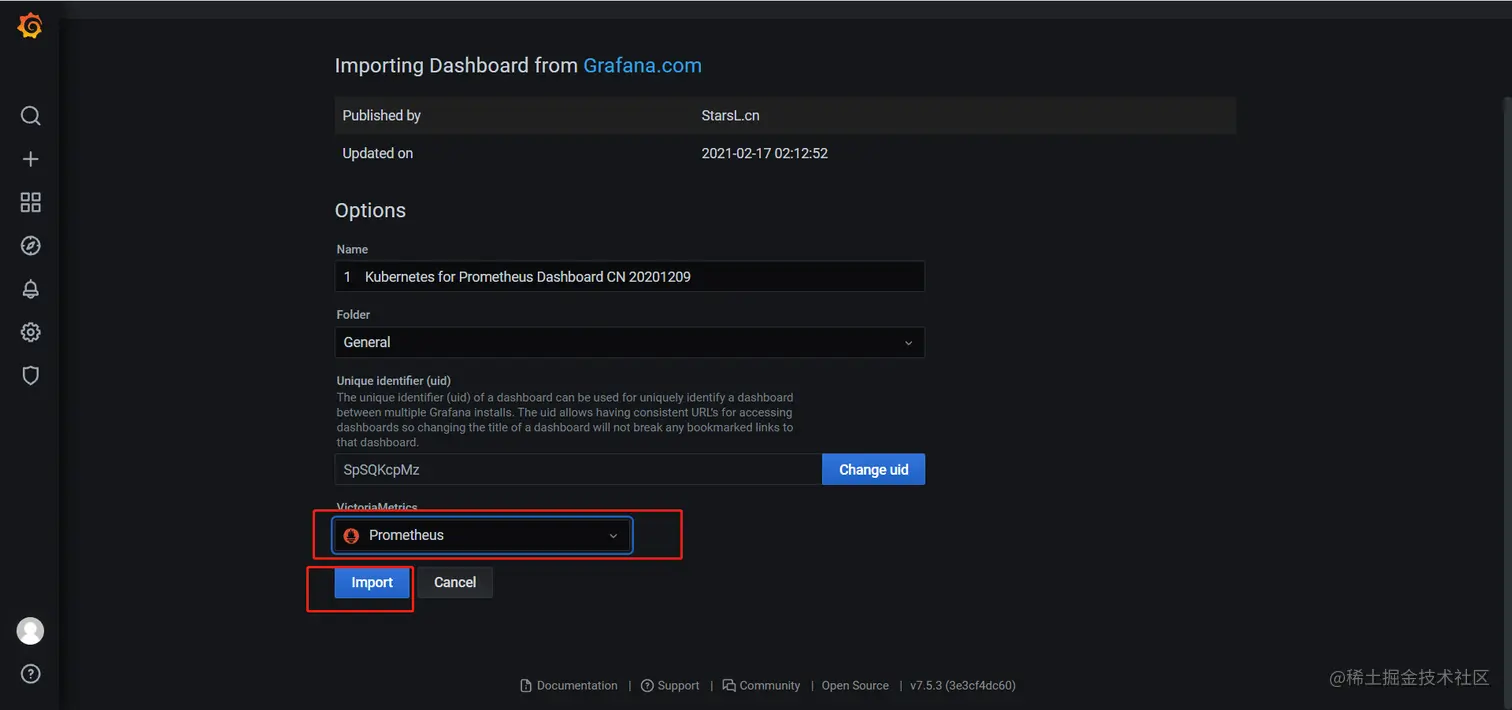Open the Explore compass icon

click(x=30, y=246)
